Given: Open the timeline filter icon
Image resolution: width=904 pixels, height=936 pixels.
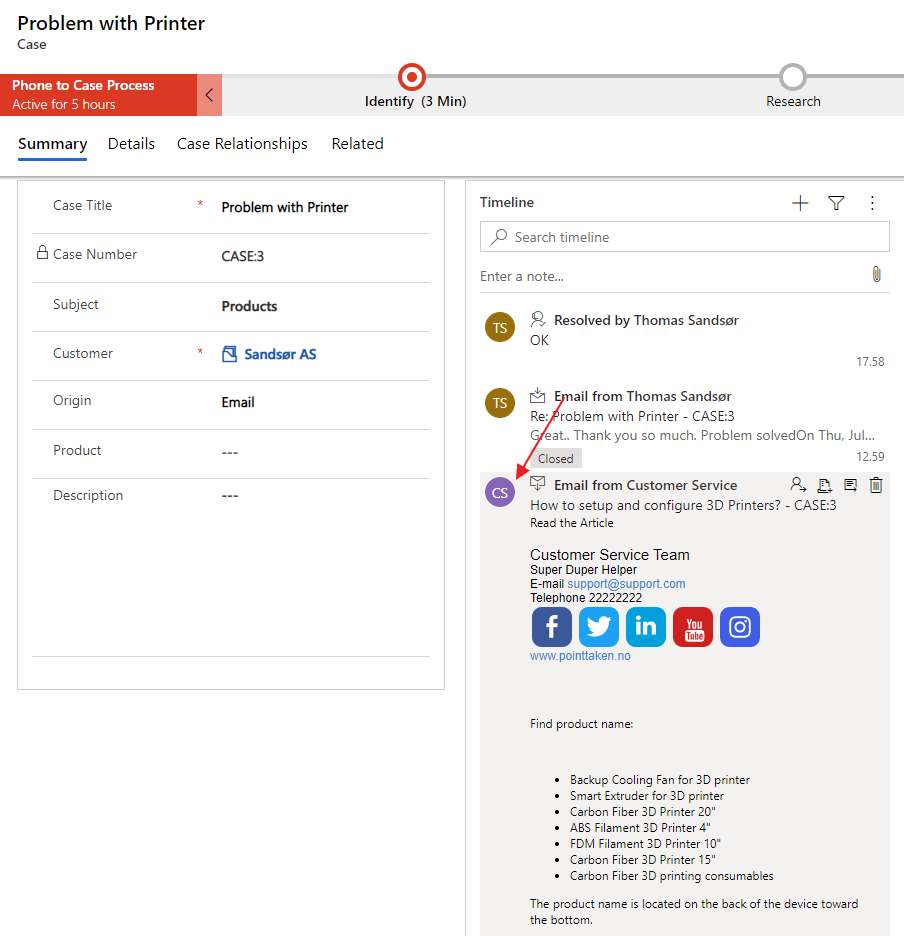Looking at the screenshot, I should pyautogui.click(x=836, y=203).
